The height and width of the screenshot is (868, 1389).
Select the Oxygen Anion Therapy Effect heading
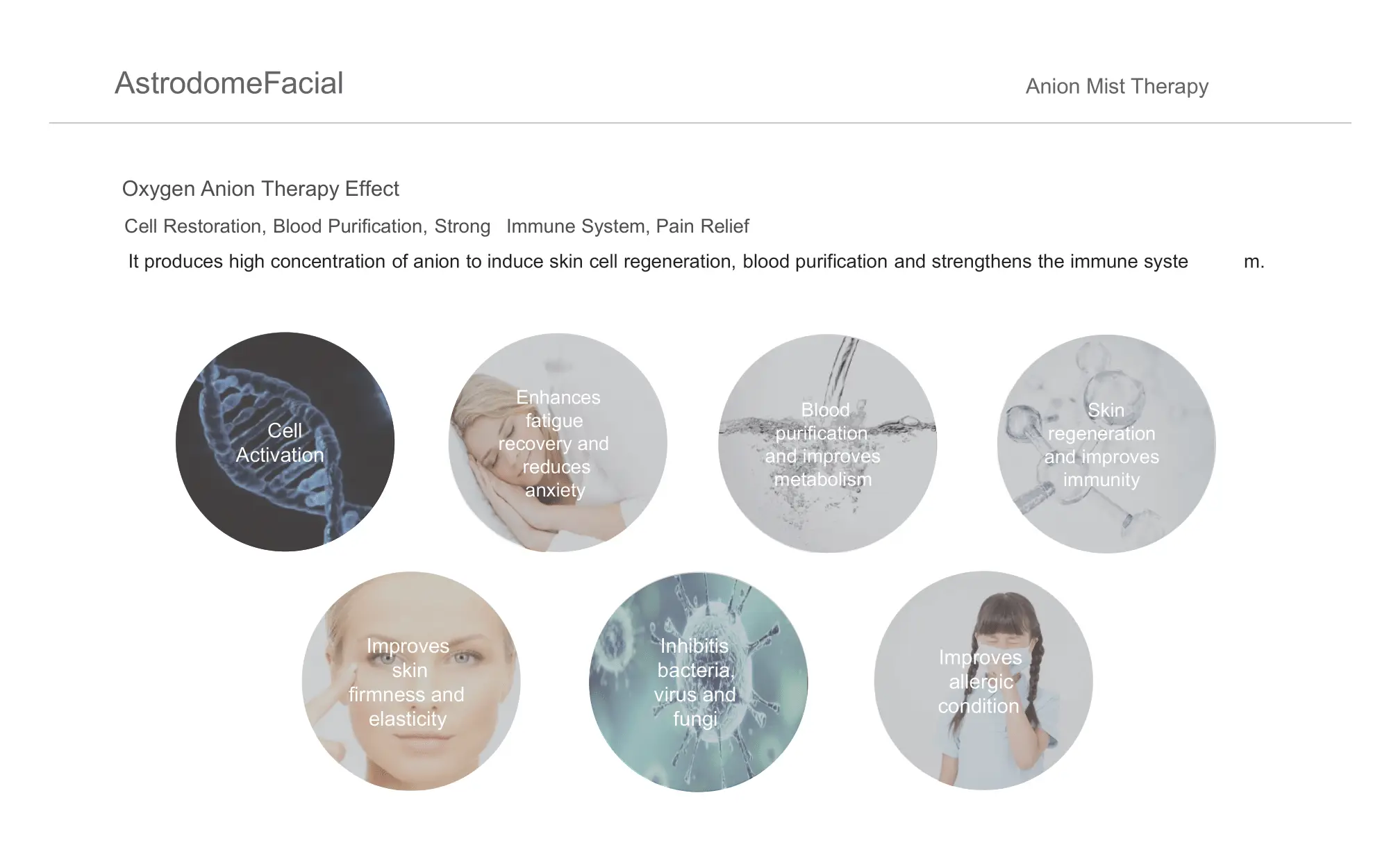tap(260, 189)
